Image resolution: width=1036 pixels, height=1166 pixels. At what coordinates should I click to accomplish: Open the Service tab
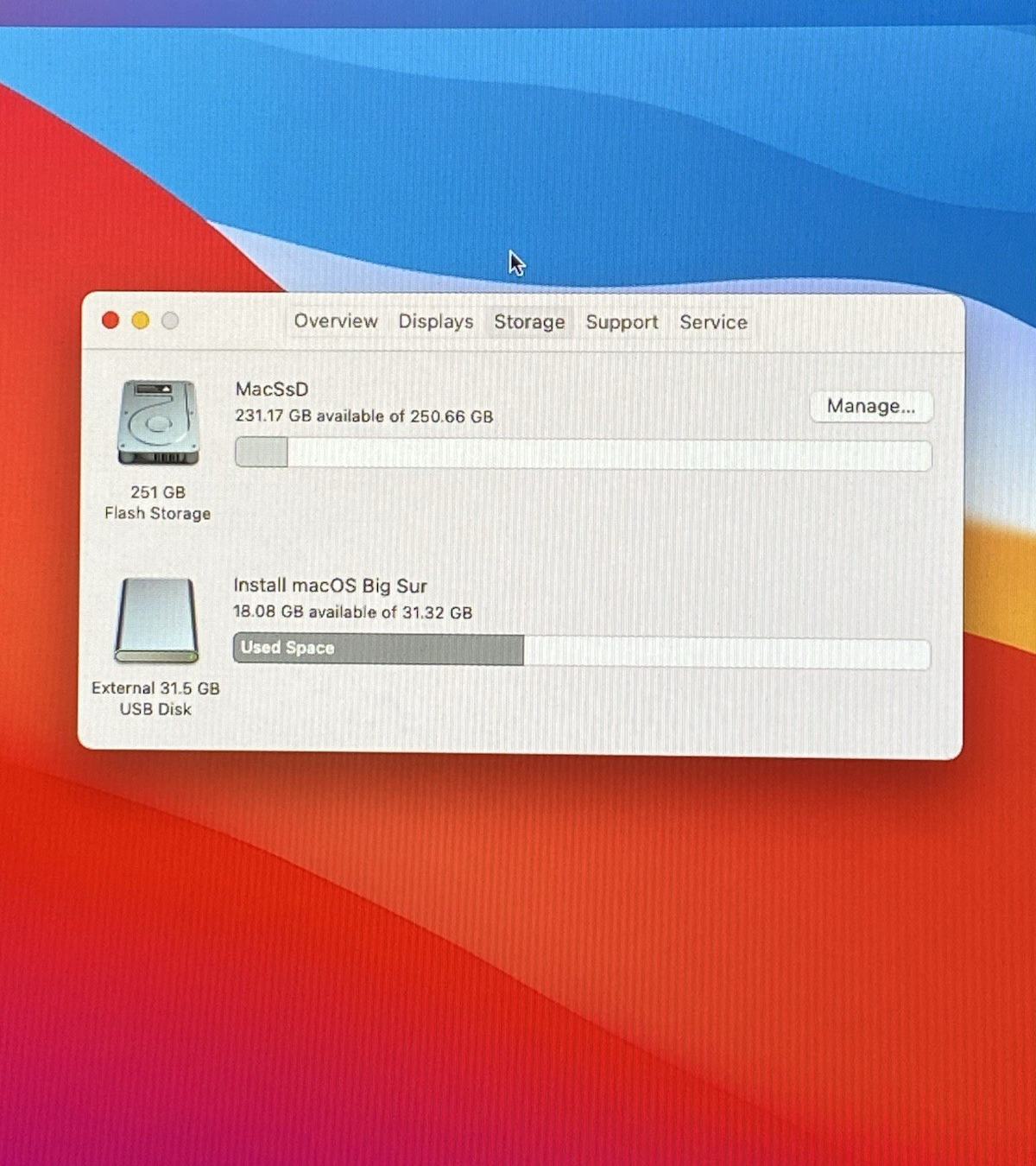[713, 322]
